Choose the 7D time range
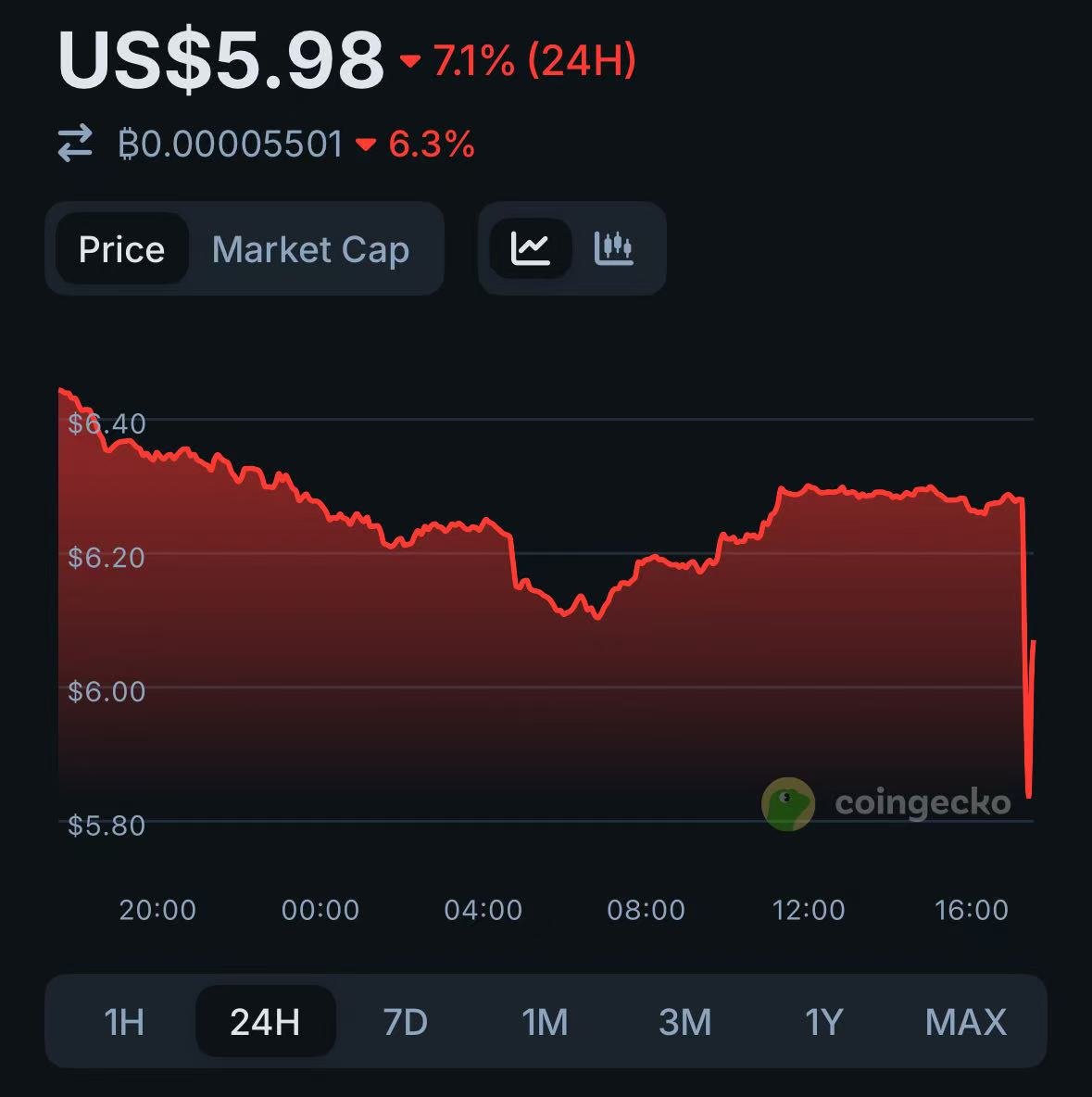1092x1097 pixels. tap(406, 1021)
